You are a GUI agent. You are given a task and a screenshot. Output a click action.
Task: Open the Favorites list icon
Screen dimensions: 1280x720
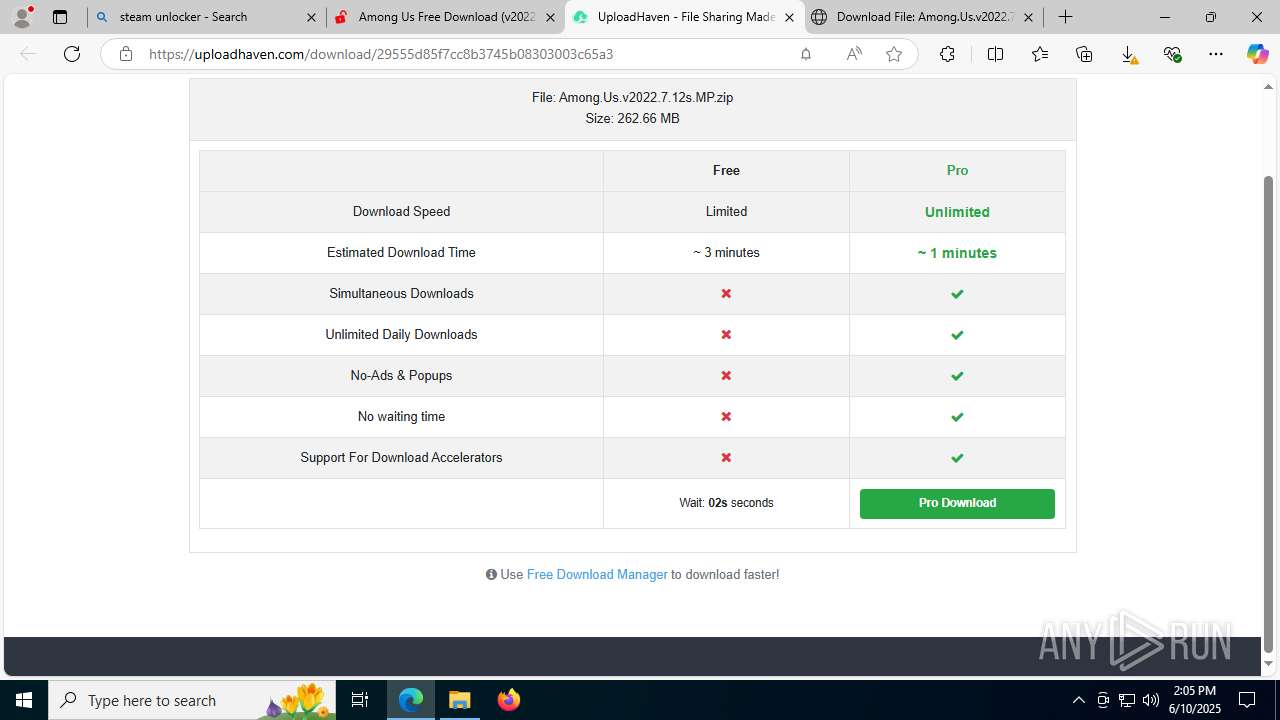[1040, 54]
